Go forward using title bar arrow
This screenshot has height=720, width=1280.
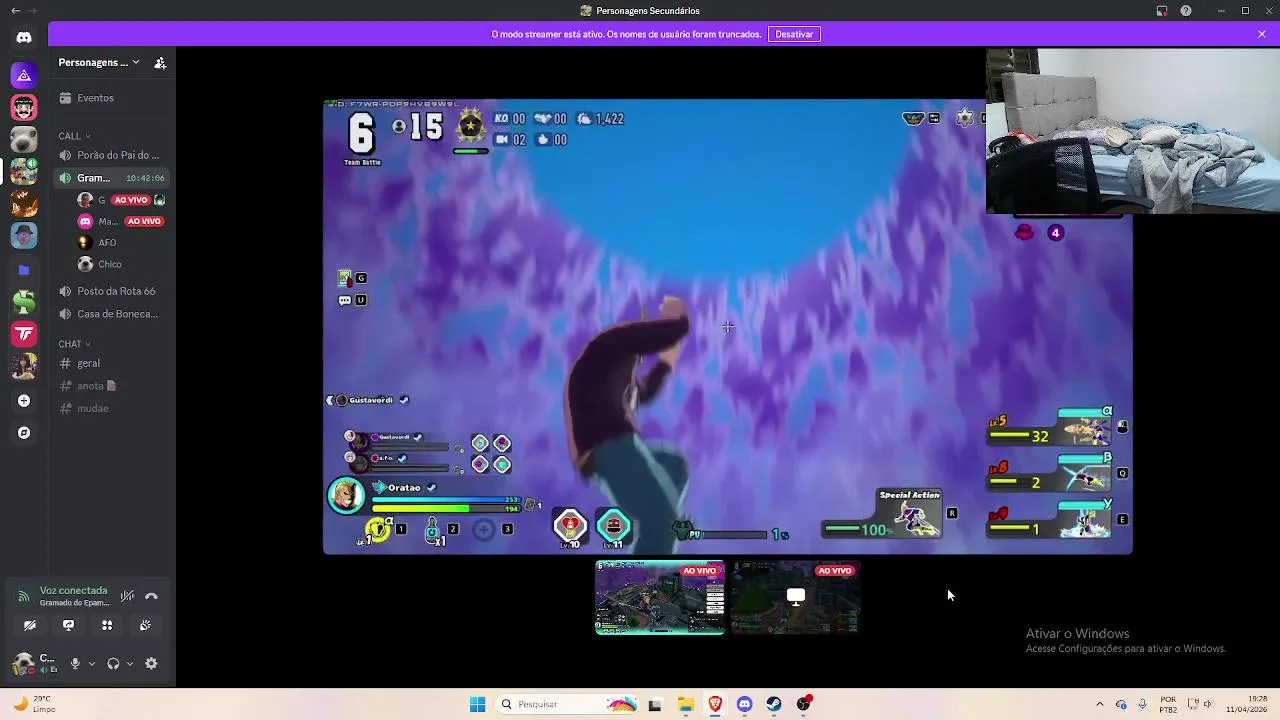[x=33, y=10]
